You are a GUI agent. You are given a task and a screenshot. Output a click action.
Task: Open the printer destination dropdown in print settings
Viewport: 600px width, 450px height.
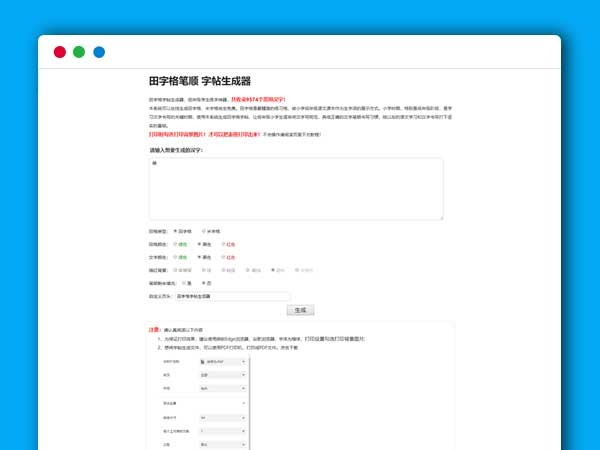(223, 359)
